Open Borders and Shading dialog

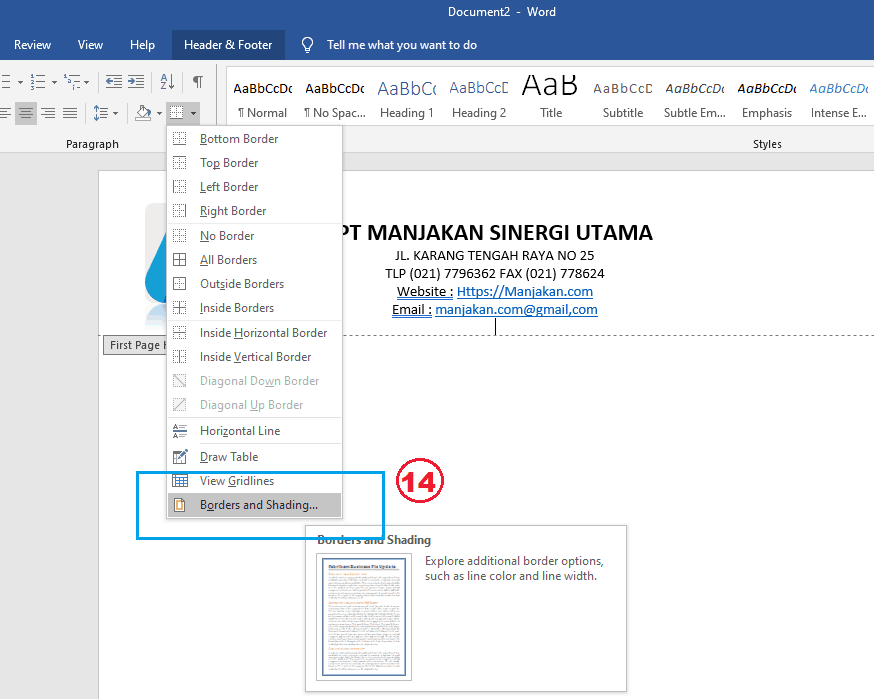pyautogui.click(x=255, y=505)
